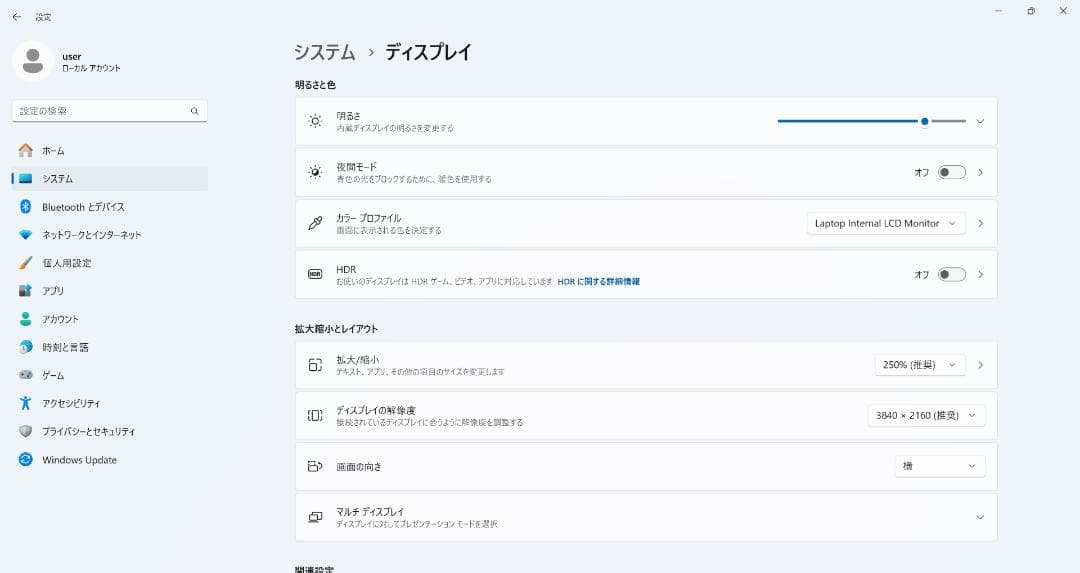Click the アクセシビリティ icon in sidebar

click(x=26, y=403)
